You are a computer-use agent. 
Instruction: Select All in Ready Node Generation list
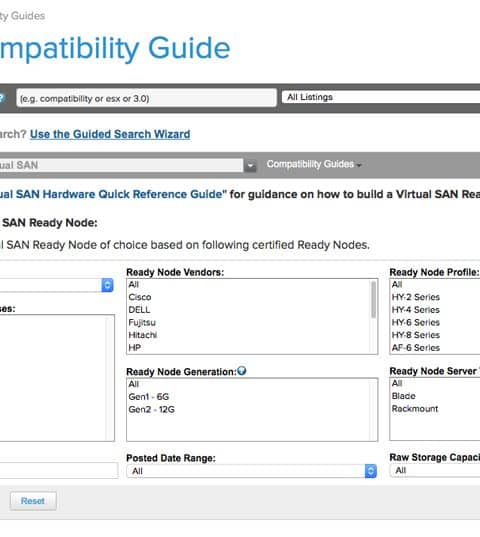[249, 384]
